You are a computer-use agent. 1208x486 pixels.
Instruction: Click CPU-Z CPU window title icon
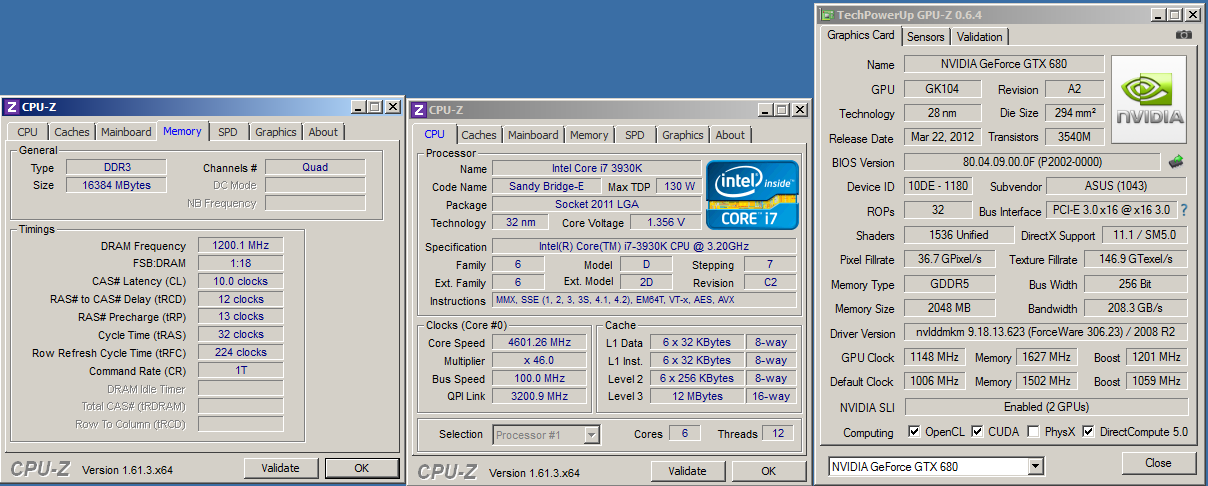point(418,110)
